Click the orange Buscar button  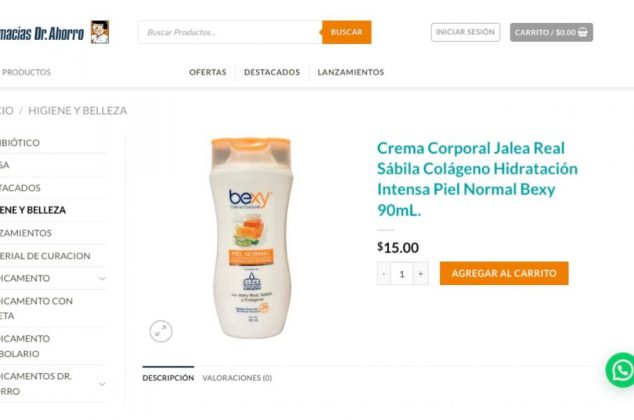[347, 32]
